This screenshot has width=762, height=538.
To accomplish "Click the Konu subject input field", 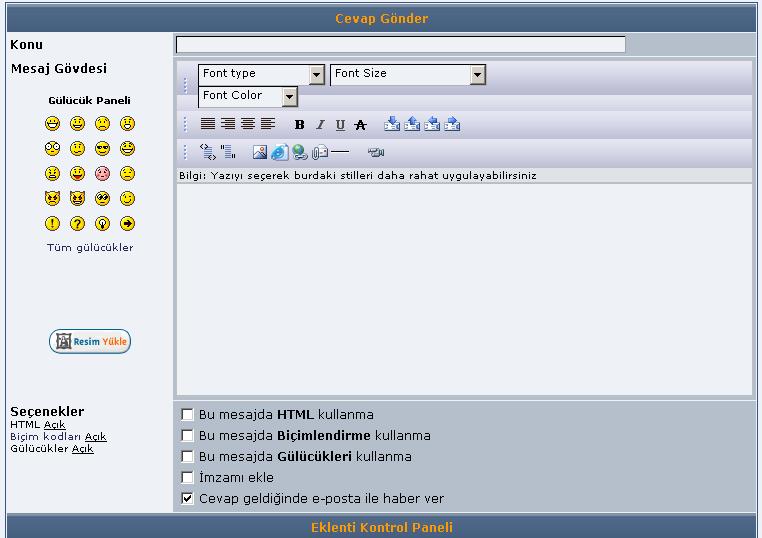I will 400,44.
